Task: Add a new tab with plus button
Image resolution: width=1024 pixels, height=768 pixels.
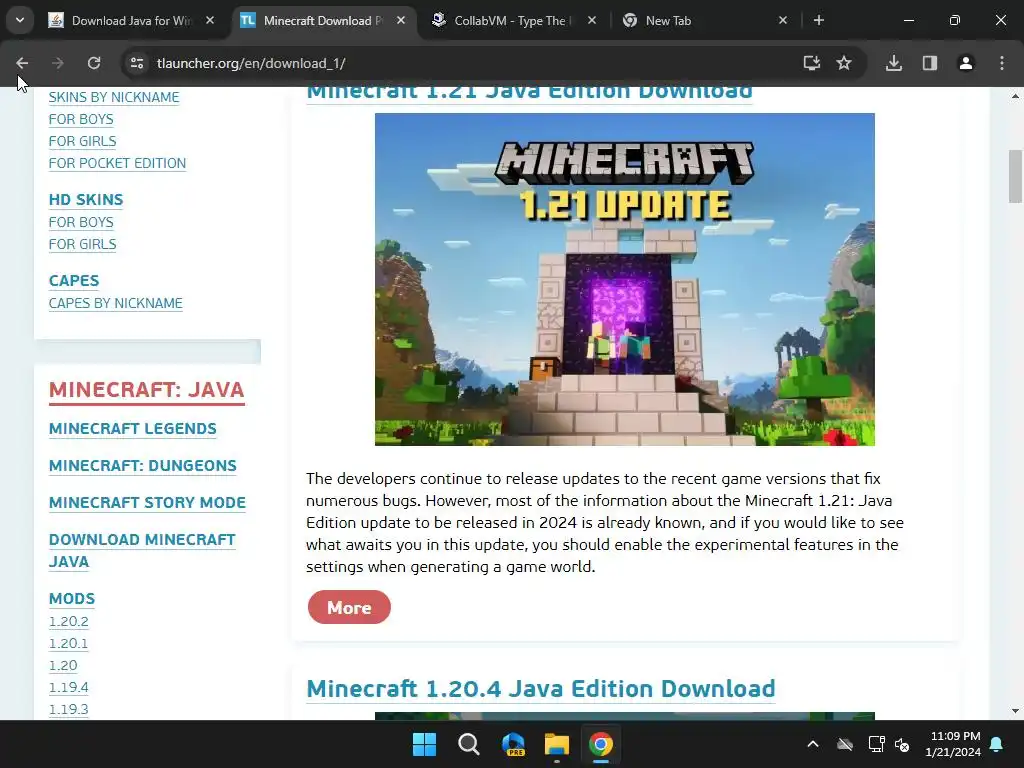Action: 819,20
